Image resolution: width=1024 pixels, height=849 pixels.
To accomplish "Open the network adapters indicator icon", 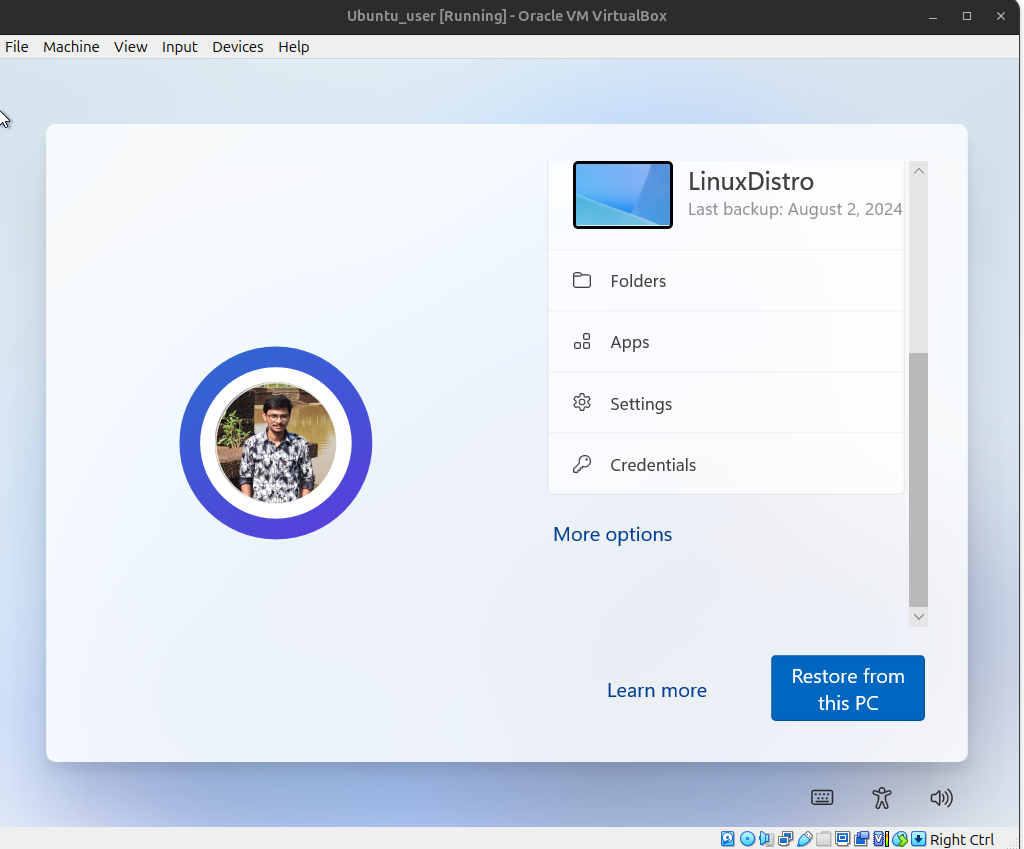I will [786, 839].
